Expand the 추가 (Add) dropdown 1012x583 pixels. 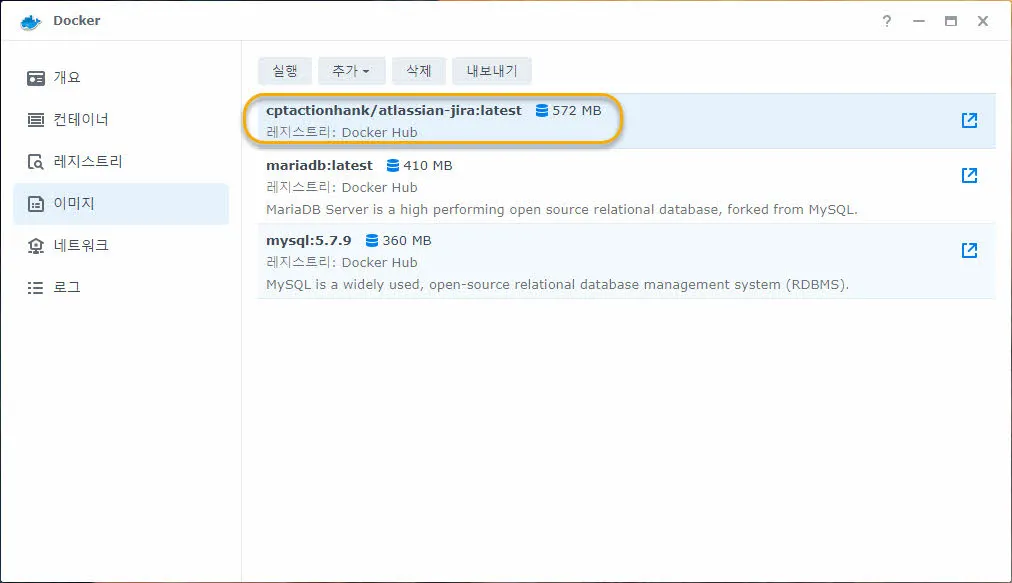[351, 70]
